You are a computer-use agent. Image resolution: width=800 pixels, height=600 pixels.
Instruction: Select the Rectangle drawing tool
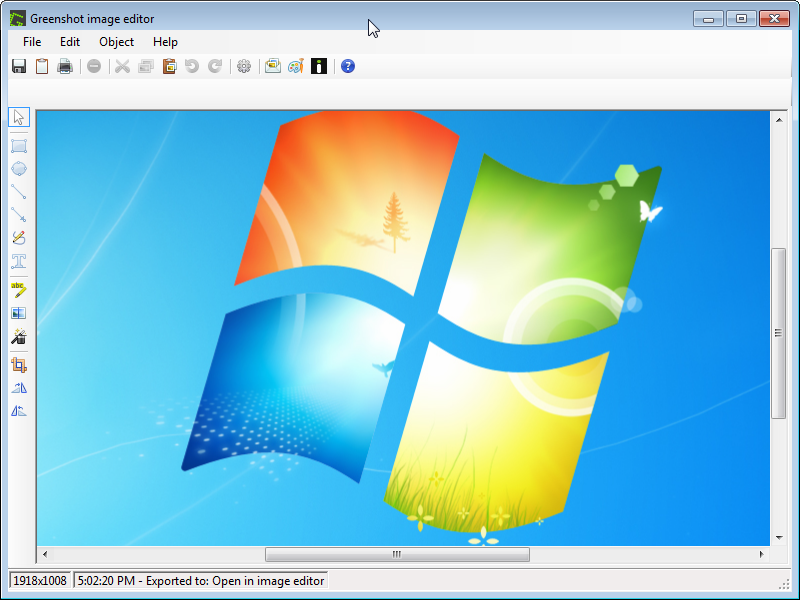point(18,144)
